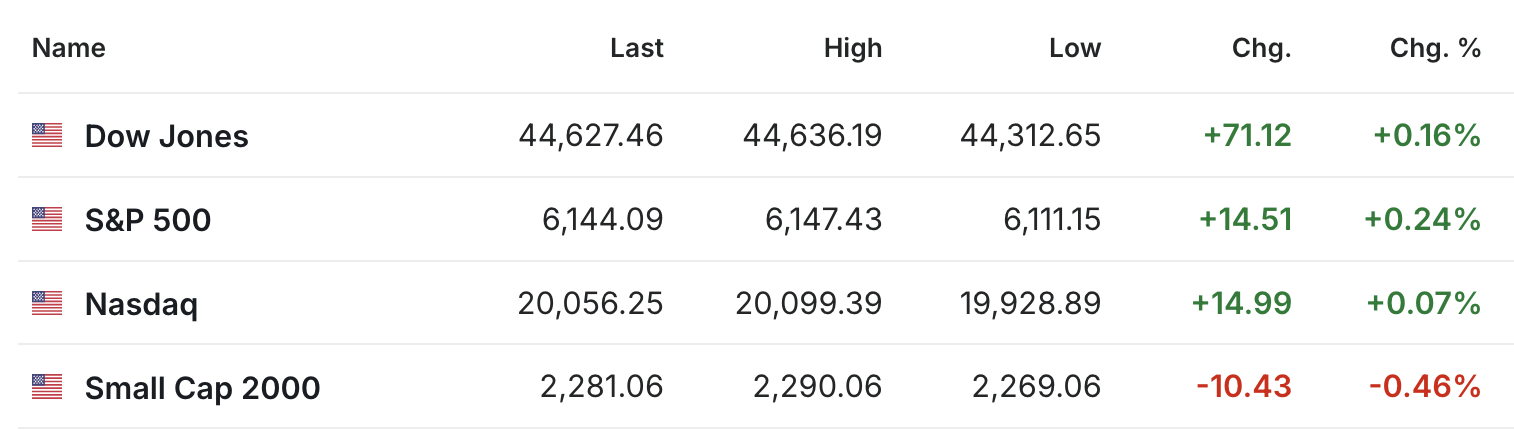Select the Nasdaq high value 20,099.39
1514x430 pixels.
(x=809, y=303)
